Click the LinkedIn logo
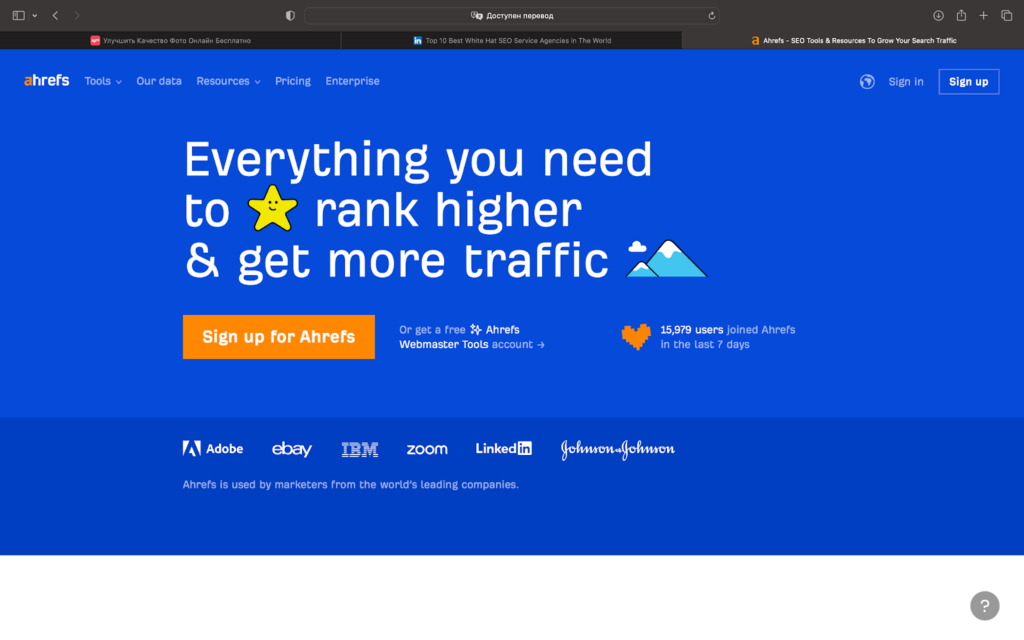The width and height of the screenshot is (1024, 640). click(x=504, y=449)
